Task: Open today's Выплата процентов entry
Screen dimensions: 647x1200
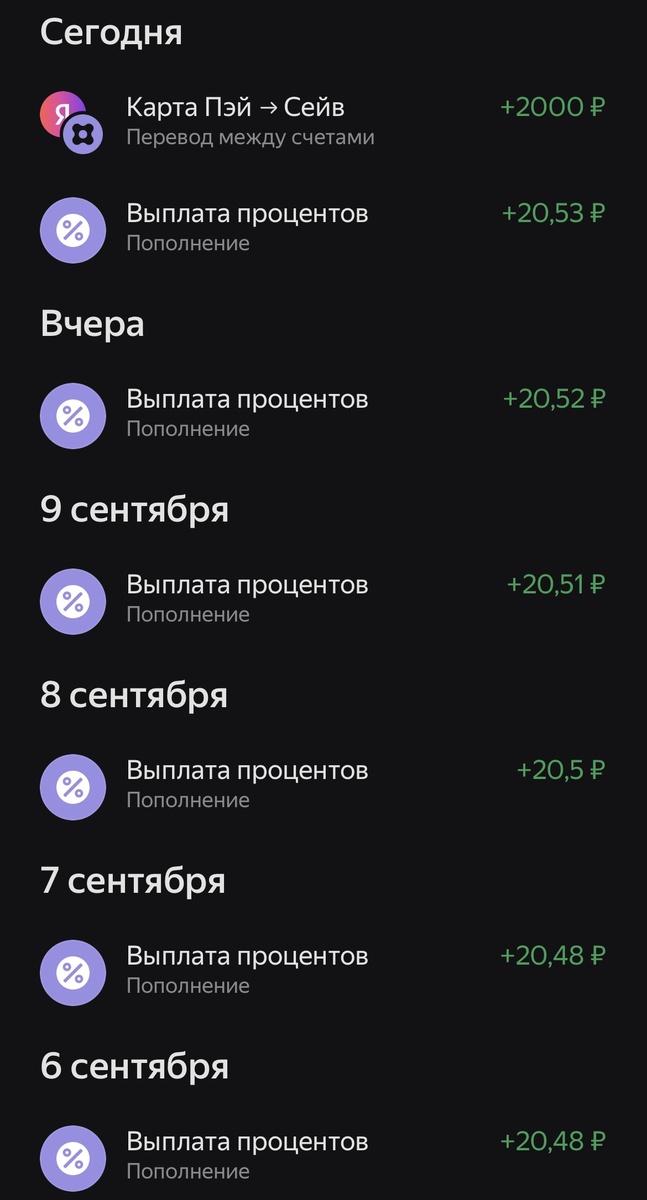Action: pos(247,214)
